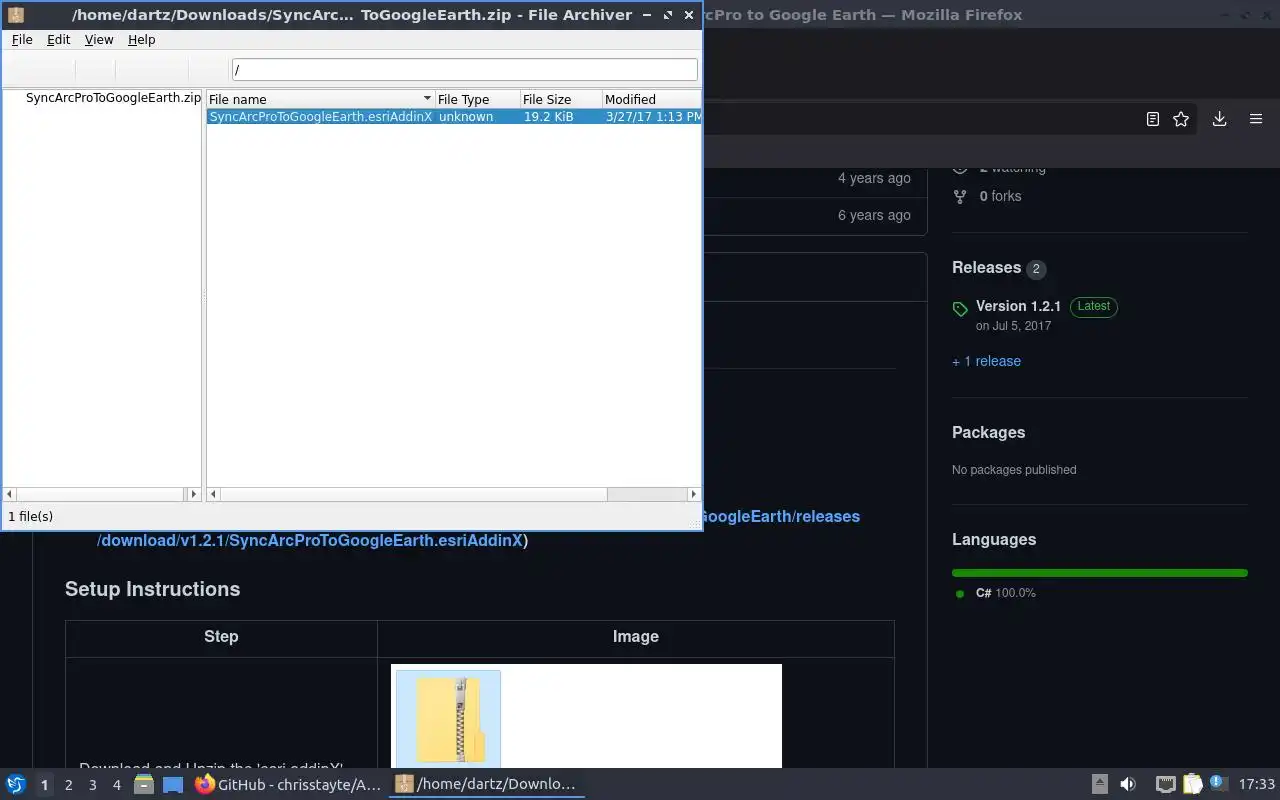Open the File menu in File Archiver
The height and width of the screenshot is (800, 1280).
(22, 39)
